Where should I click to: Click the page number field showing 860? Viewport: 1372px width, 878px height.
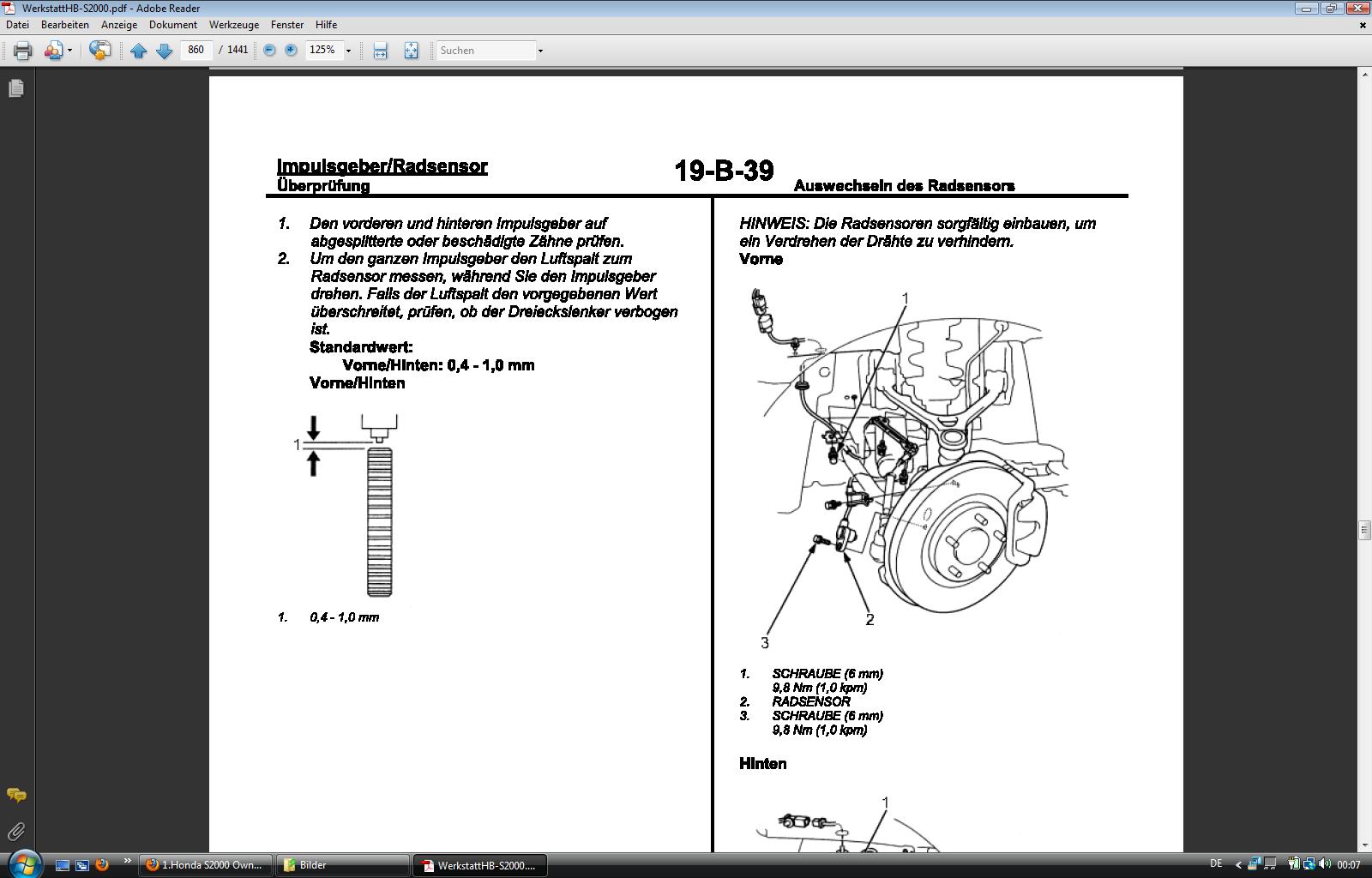(196, 50)
